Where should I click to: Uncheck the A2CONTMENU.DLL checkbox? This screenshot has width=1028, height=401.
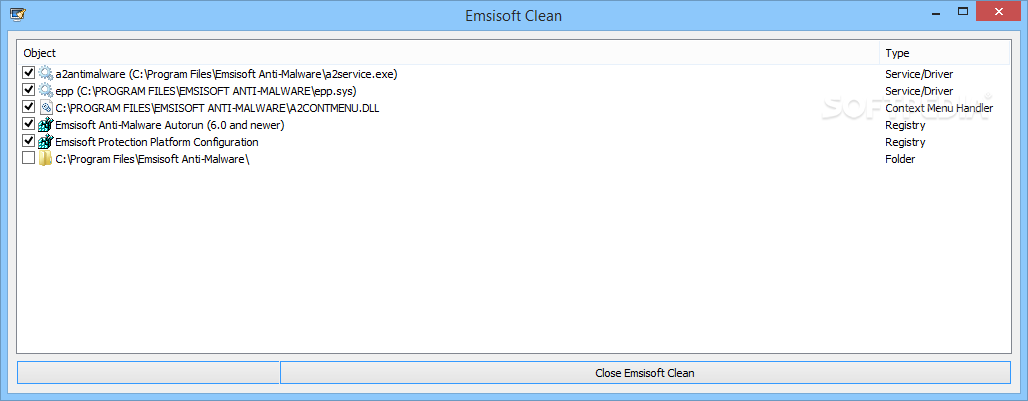pyautogui.click(x=28, y=107)
